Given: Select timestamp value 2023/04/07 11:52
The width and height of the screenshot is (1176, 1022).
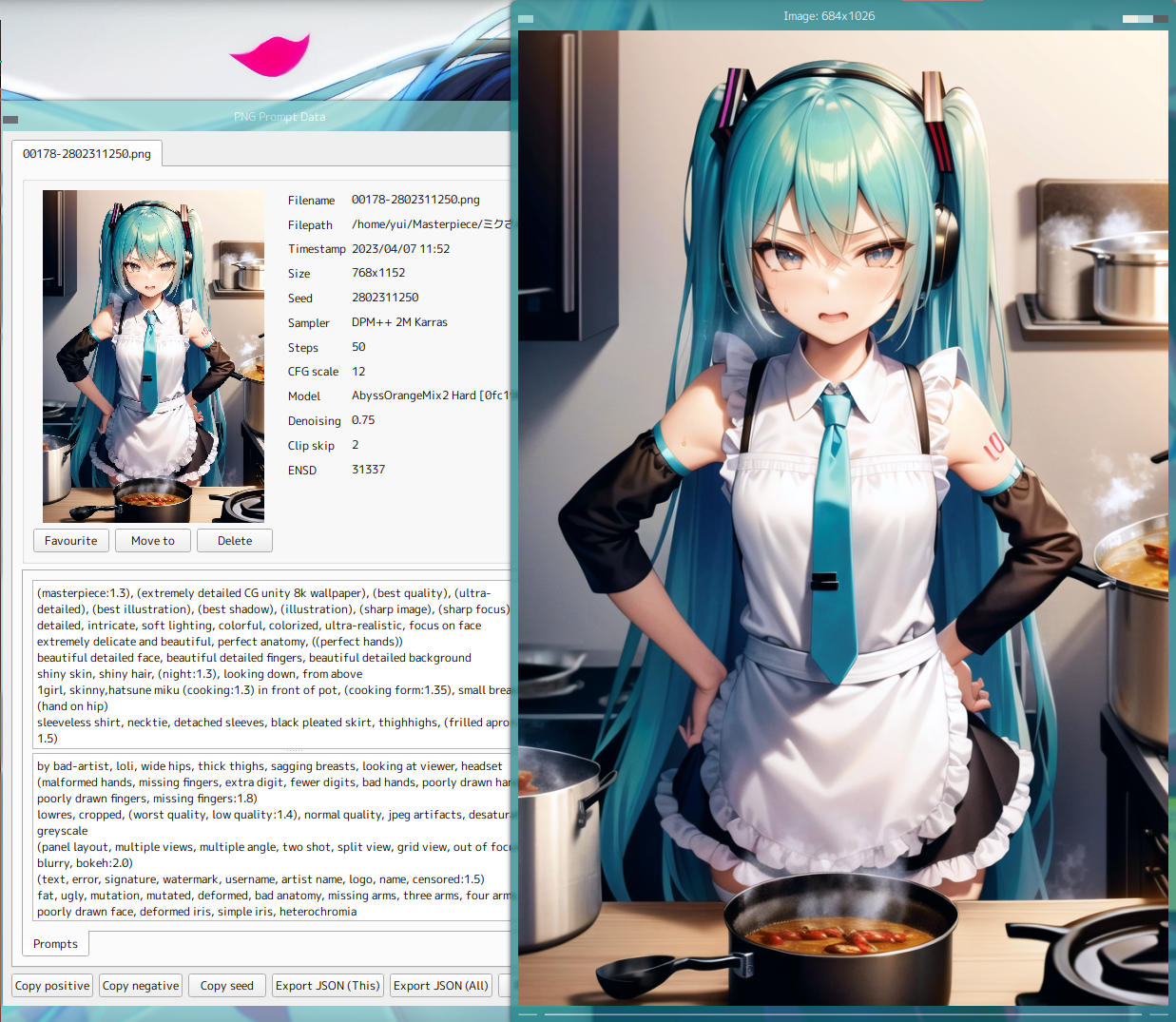Looking at the screenshot, I should (400, 249).
